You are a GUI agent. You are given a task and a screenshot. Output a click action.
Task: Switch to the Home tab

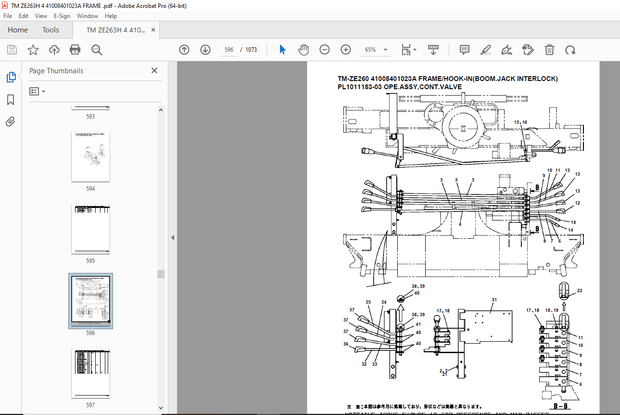(x=18, y=30)
